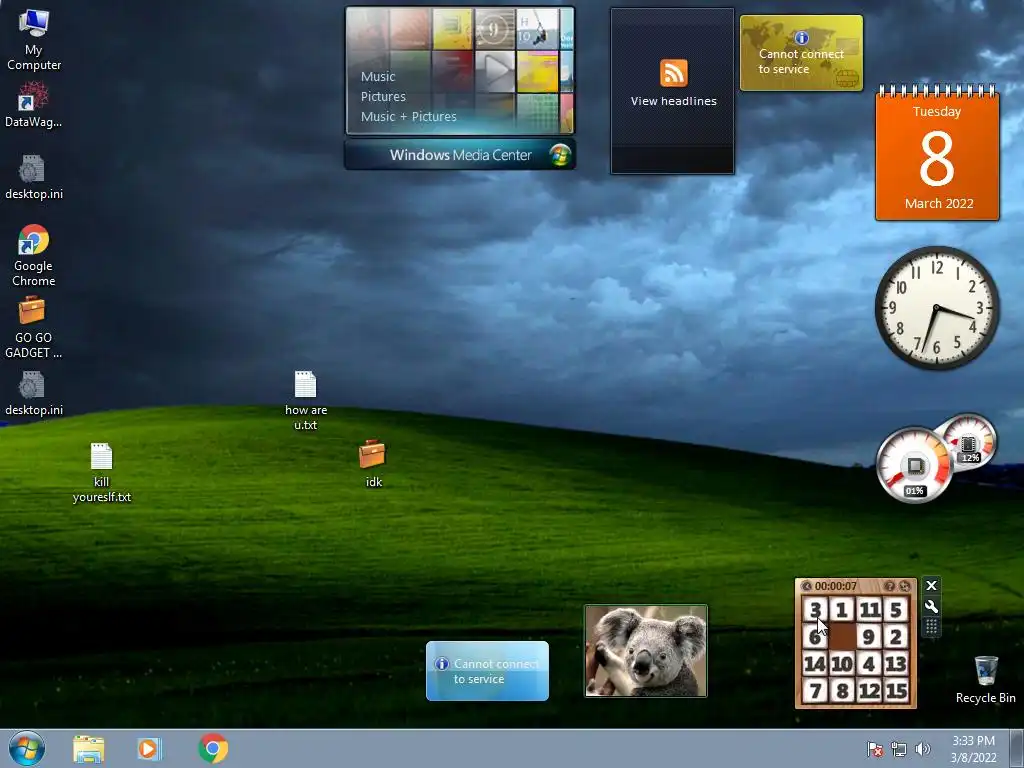
Task: Click puzzle tile number 13
Action: pyautogui.click(x=896, y=664)
